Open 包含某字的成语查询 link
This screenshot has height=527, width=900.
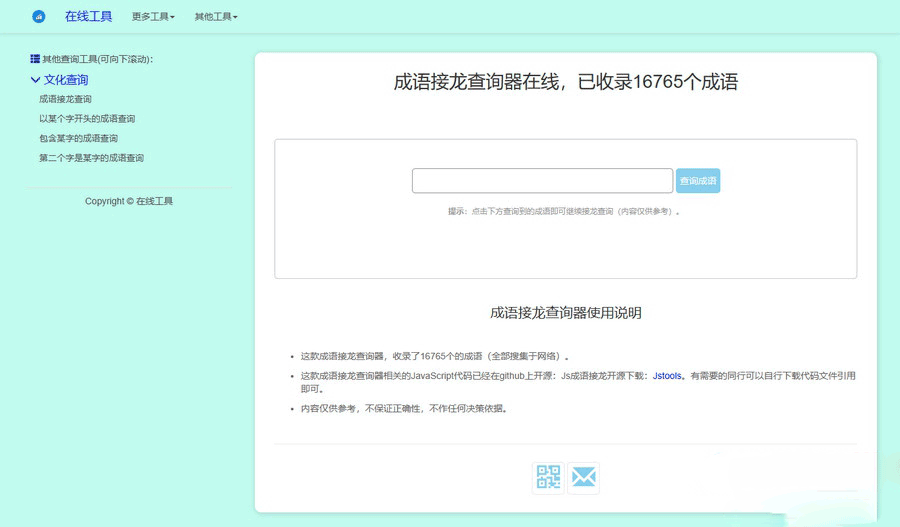click(79, 138)
